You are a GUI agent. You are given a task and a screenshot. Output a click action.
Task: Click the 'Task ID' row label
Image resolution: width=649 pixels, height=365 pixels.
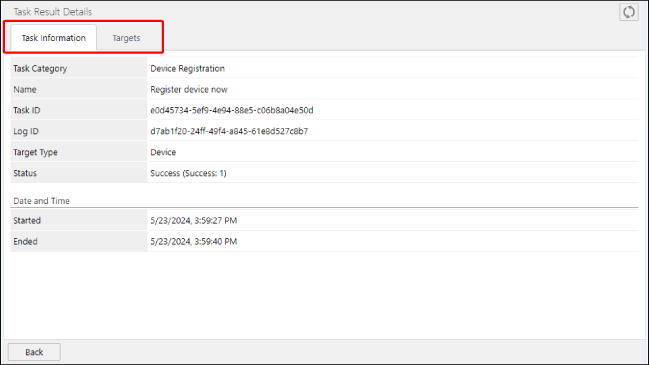click(27, 110)
